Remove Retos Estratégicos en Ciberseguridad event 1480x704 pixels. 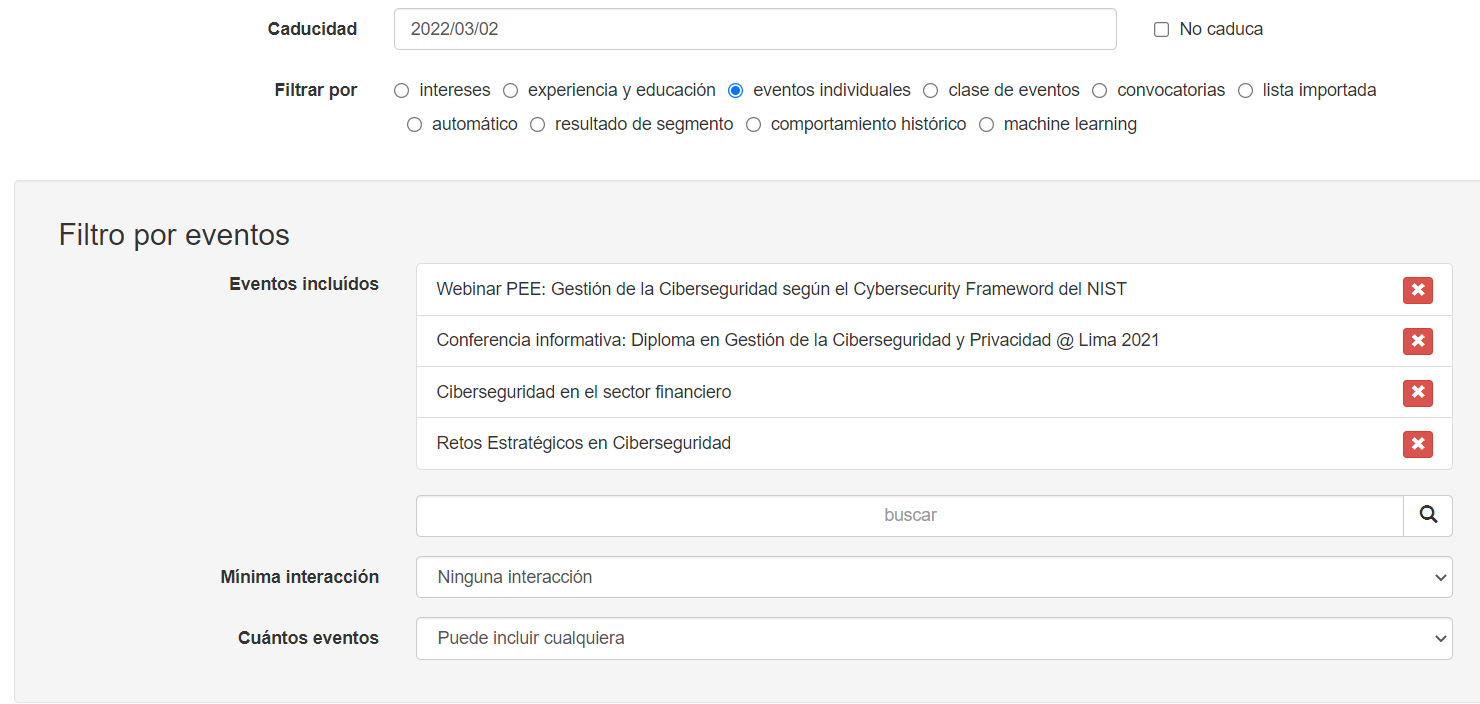click(x=1417, y=444)
